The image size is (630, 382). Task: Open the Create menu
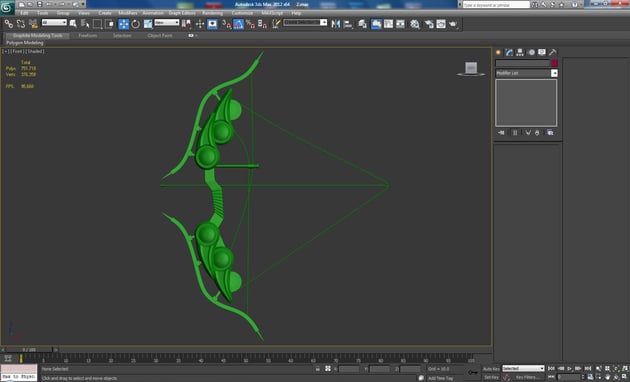coord(105,13)
